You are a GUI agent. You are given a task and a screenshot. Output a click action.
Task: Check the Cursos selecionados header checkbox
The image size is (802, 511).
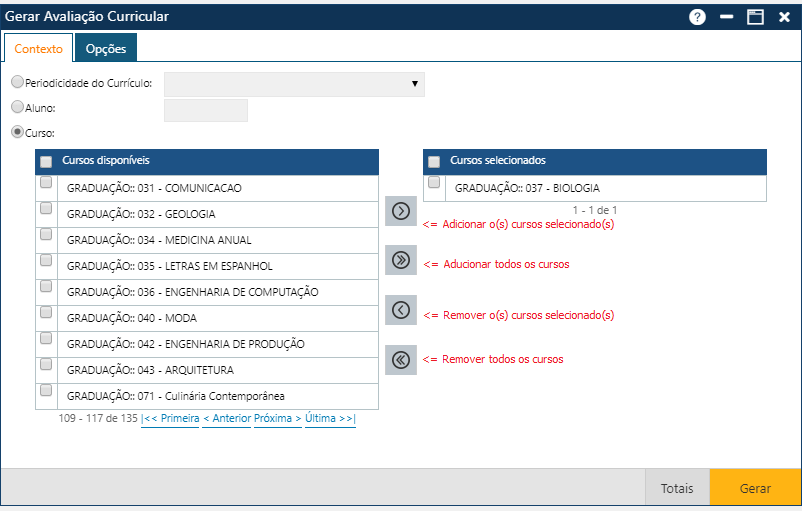tap(434, 162)
